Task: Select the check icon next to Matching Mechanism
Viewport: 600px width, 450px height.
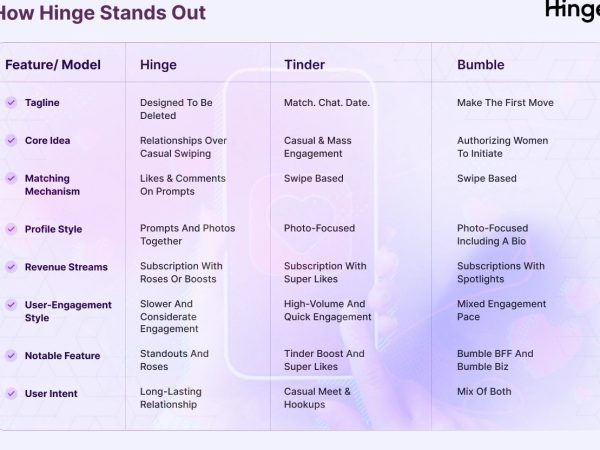Action: coord(11,179)
